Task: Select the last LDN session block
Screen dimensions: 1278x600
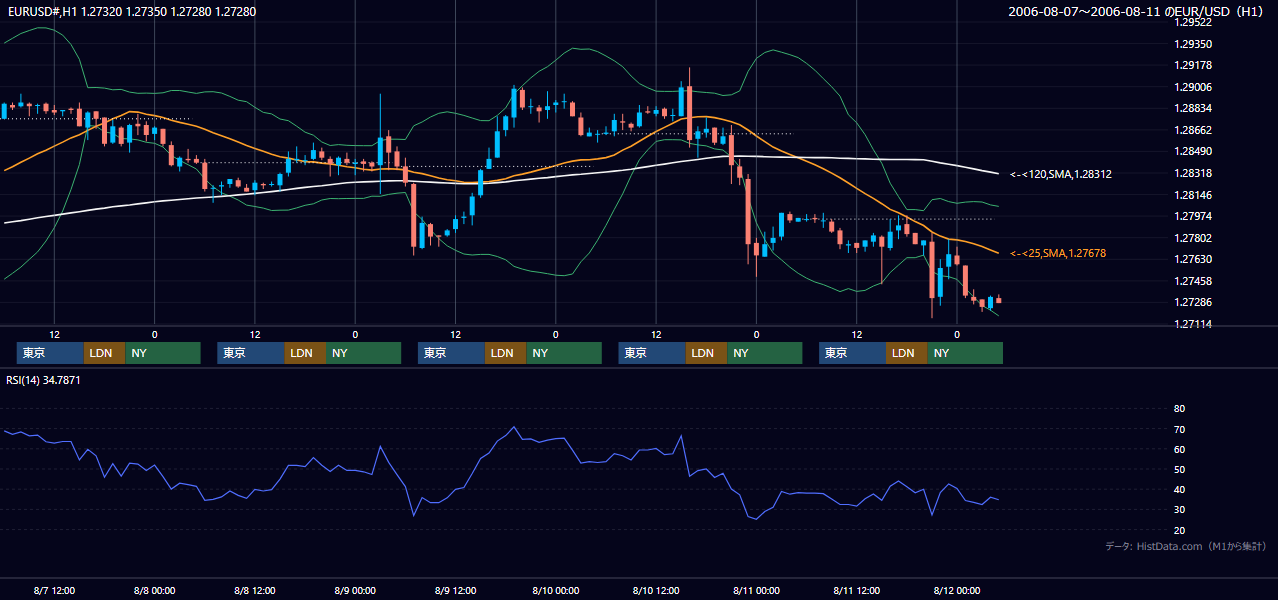Action: (x=907, y=353)
